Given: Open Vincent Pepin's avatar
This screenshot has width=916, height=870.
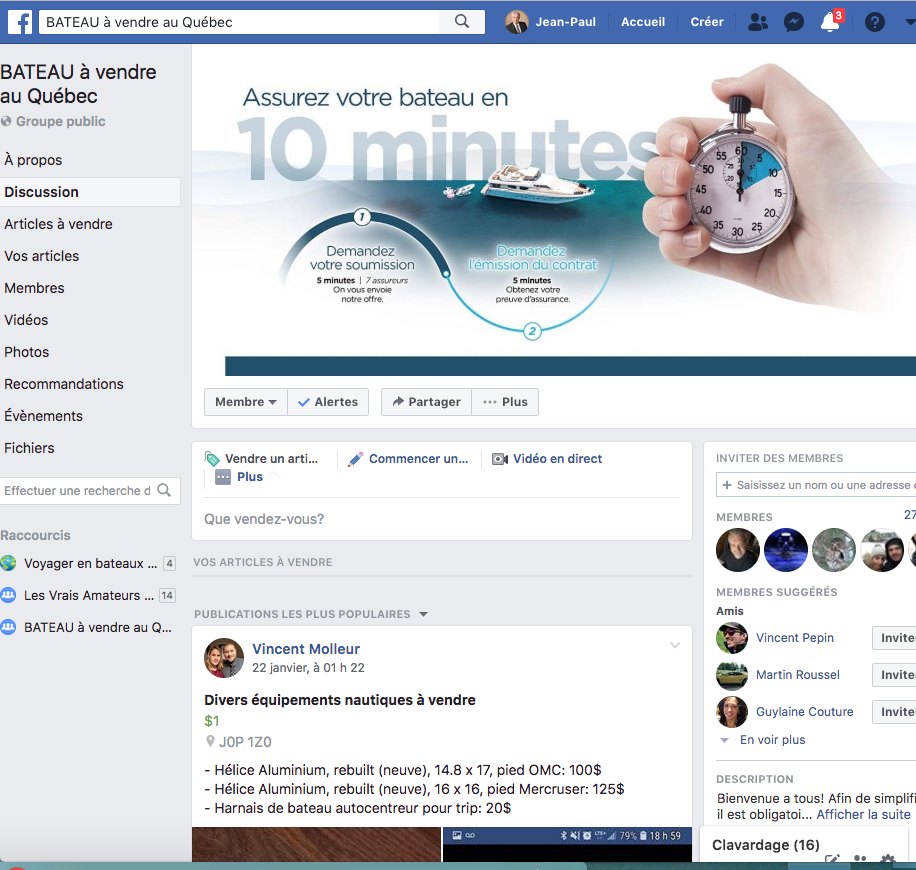Looking at the screenshot, I should point(732,638).
